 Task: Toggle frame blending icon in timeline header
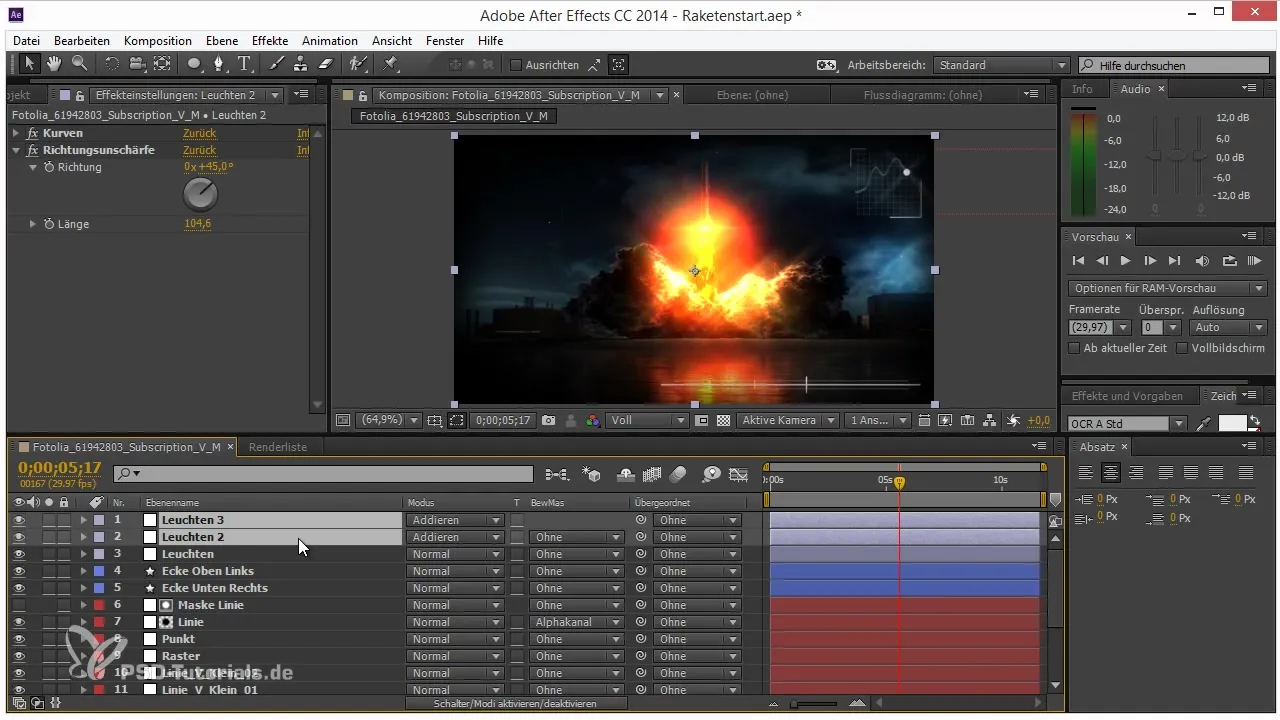coord(653,474)
